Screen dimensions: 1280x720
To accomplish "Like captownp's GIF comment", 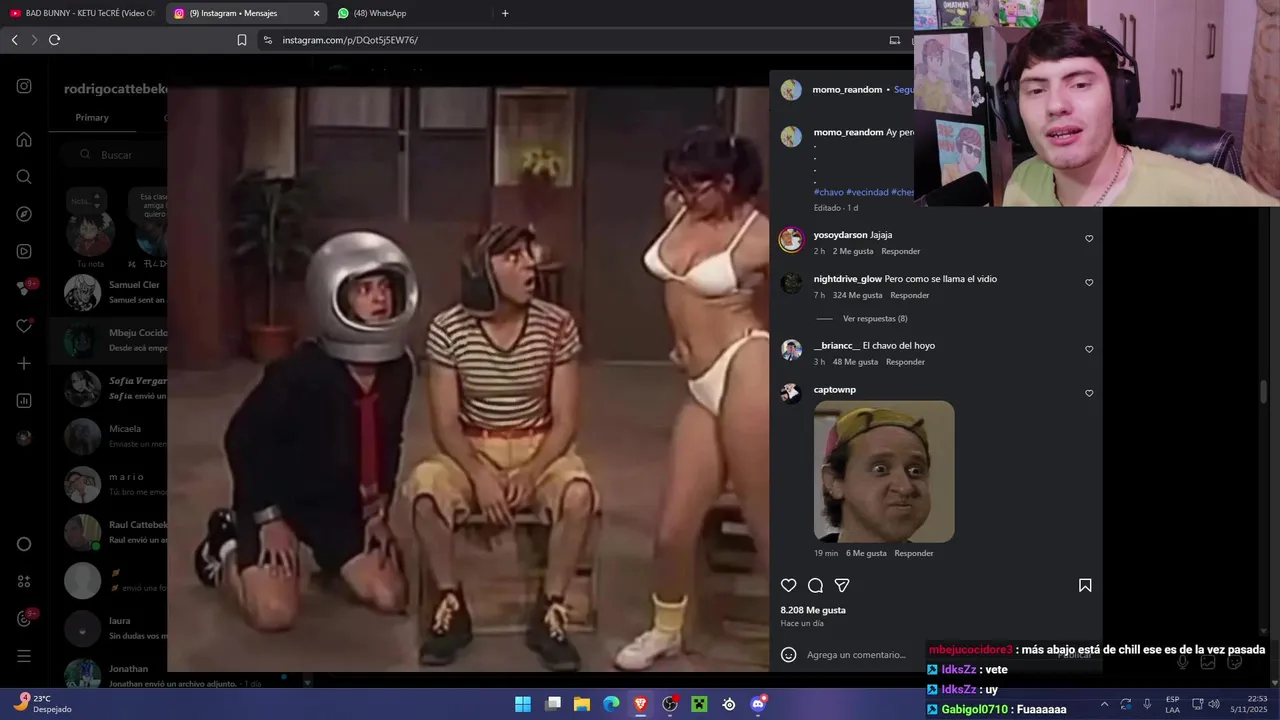I will click(x=1089, y=394).
